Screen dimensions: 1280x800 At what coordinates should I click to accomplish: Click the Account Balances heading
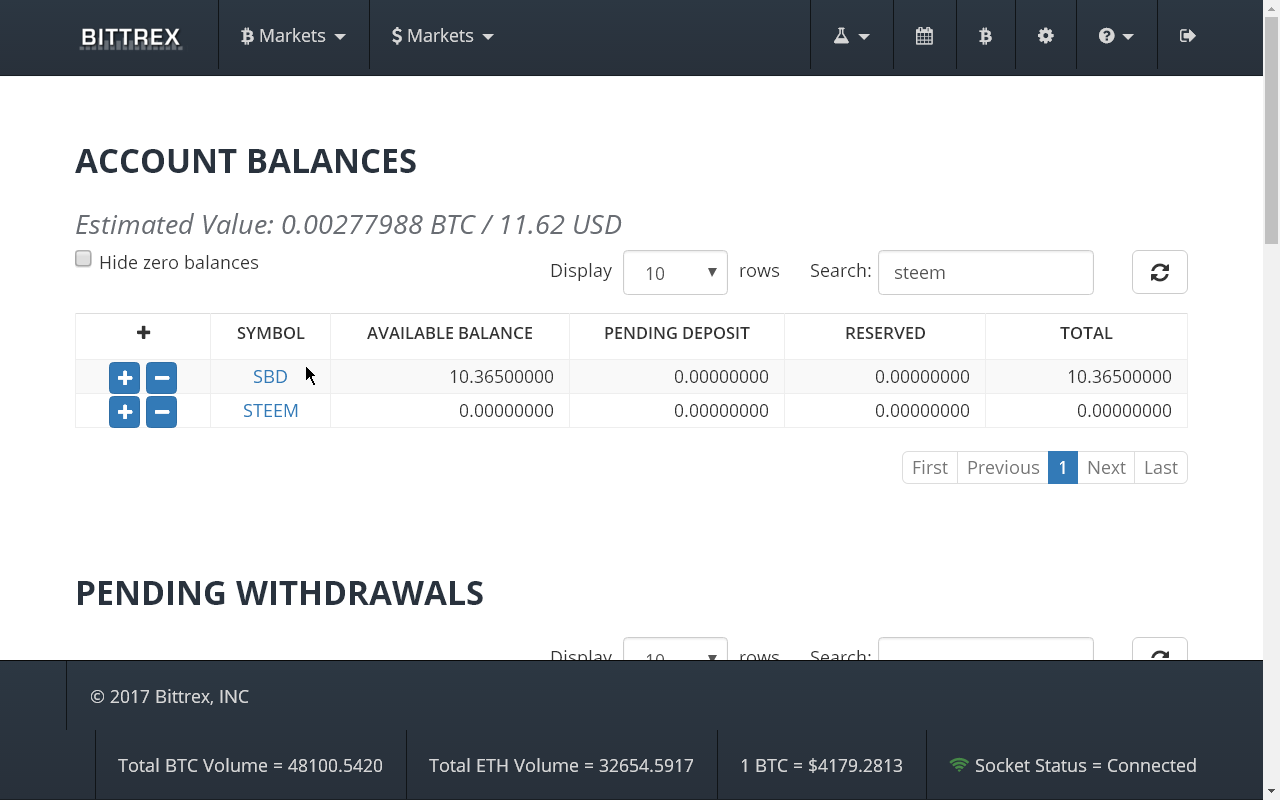pos(246,161)
